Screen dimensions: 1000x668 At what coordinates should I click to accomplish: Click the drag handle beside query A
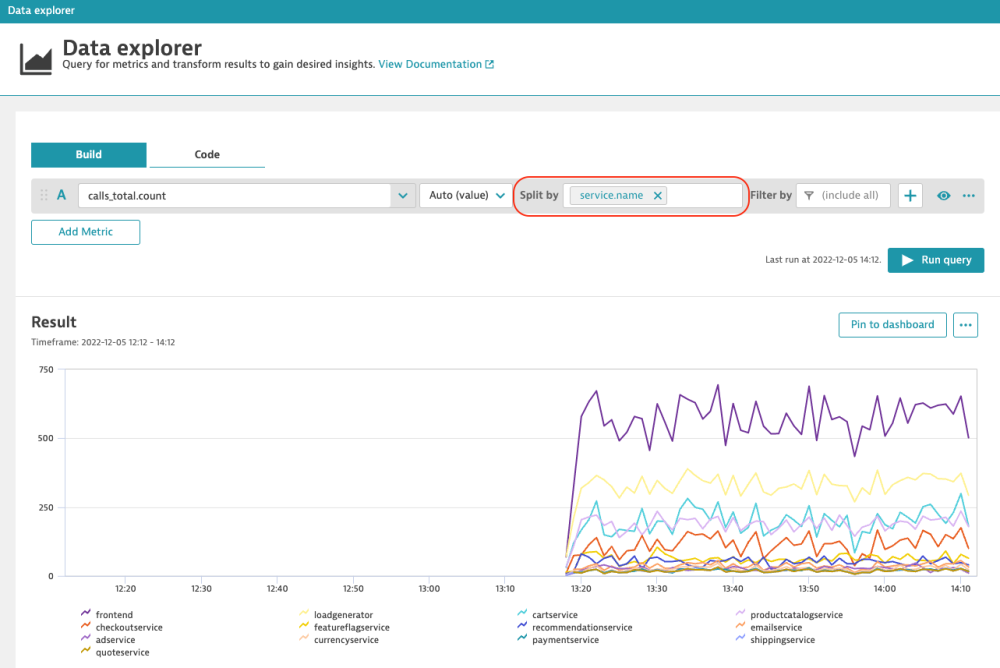pos(42,195)
